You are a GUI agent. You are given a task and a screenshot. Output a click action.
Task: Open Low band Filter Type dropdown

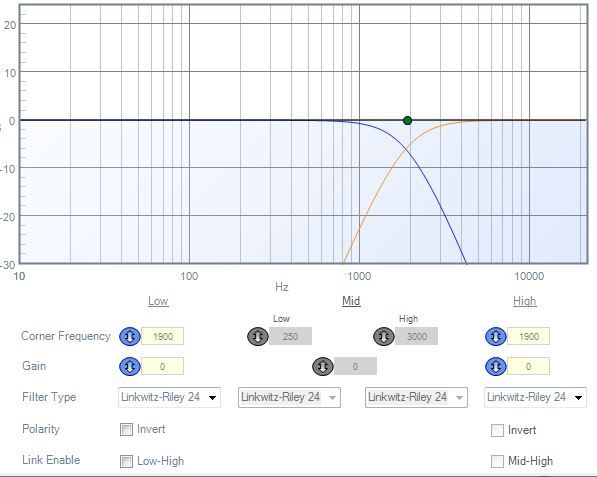pyautogui.click(x=169, y=397)
